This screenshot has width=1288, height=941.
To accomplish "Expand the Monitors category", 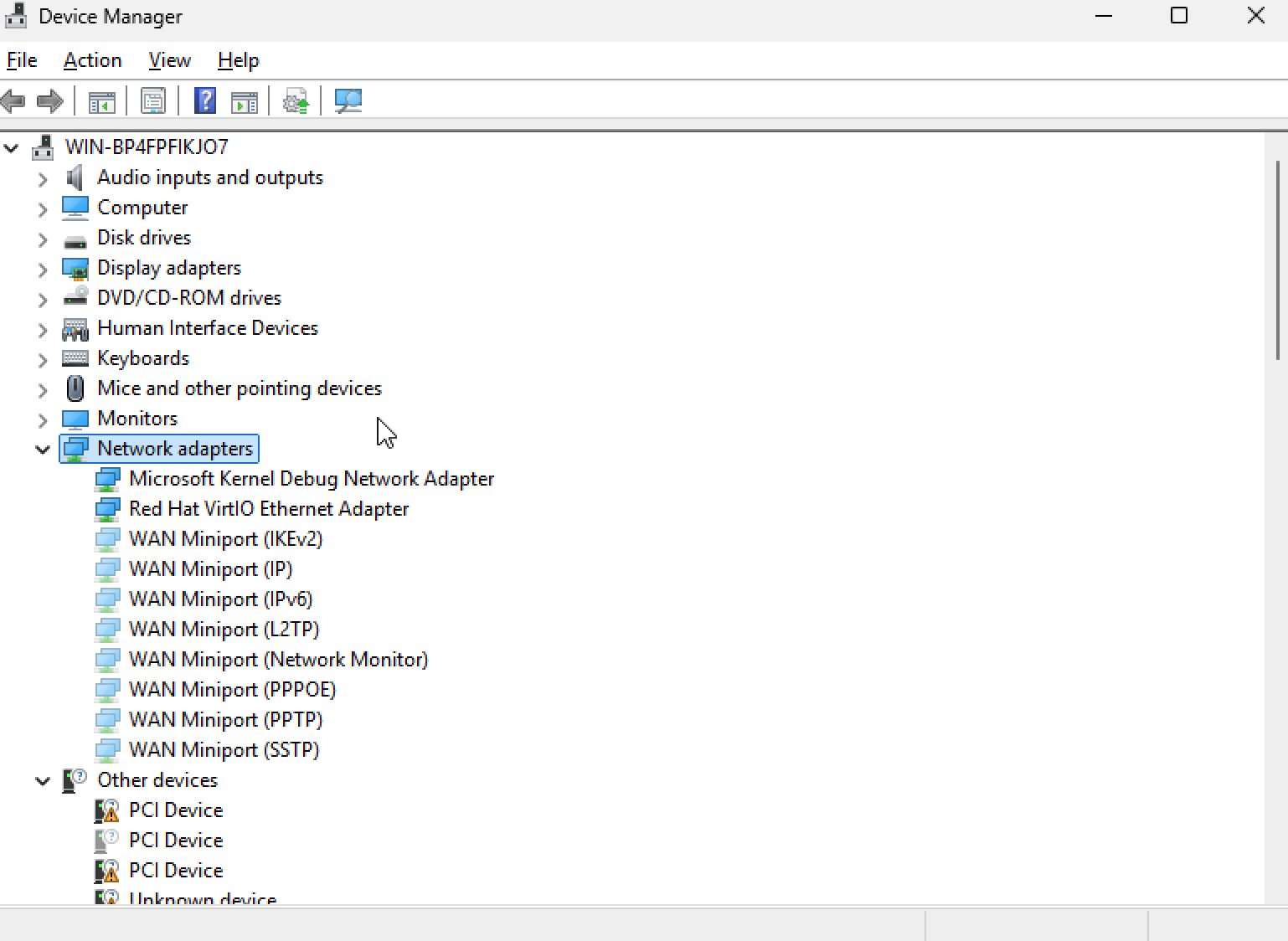I will (x=43, y=419).
